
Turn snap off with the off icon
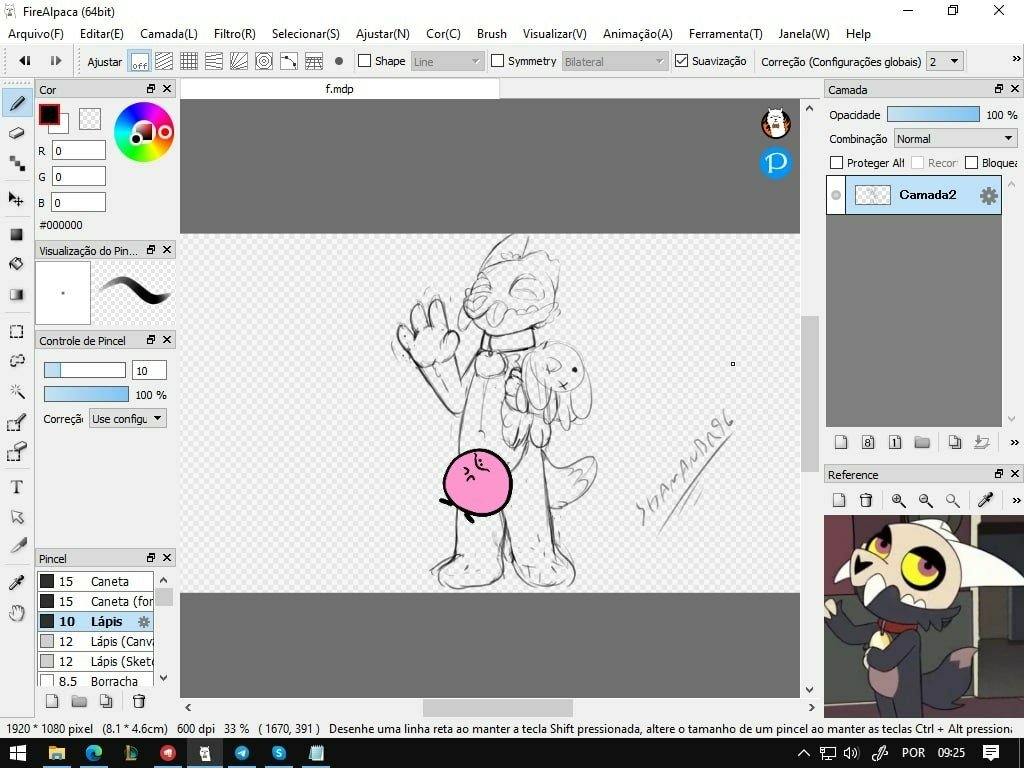point(139,61)
